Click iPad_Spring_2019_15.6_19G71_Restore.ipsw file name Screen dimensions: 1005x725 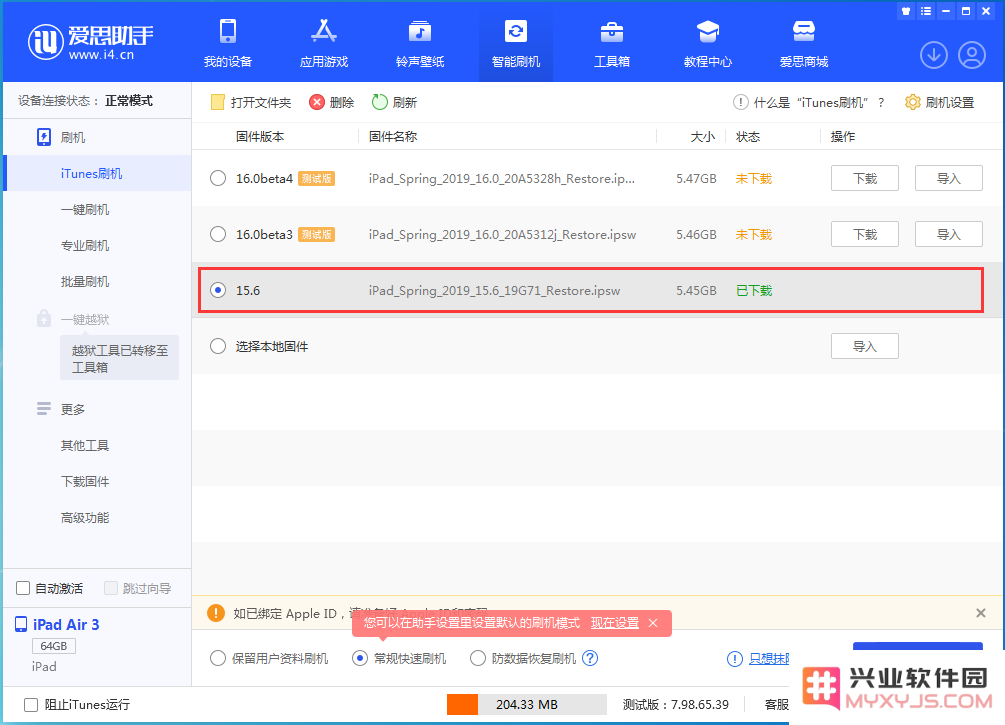[x=494, y=290]
